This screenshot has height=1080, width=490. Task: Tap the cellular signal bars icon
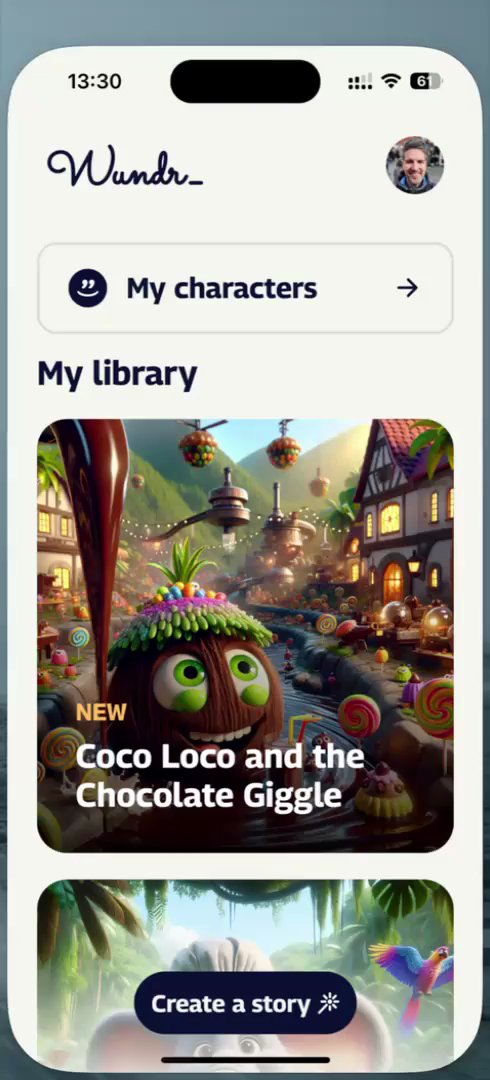coord(360,81)
